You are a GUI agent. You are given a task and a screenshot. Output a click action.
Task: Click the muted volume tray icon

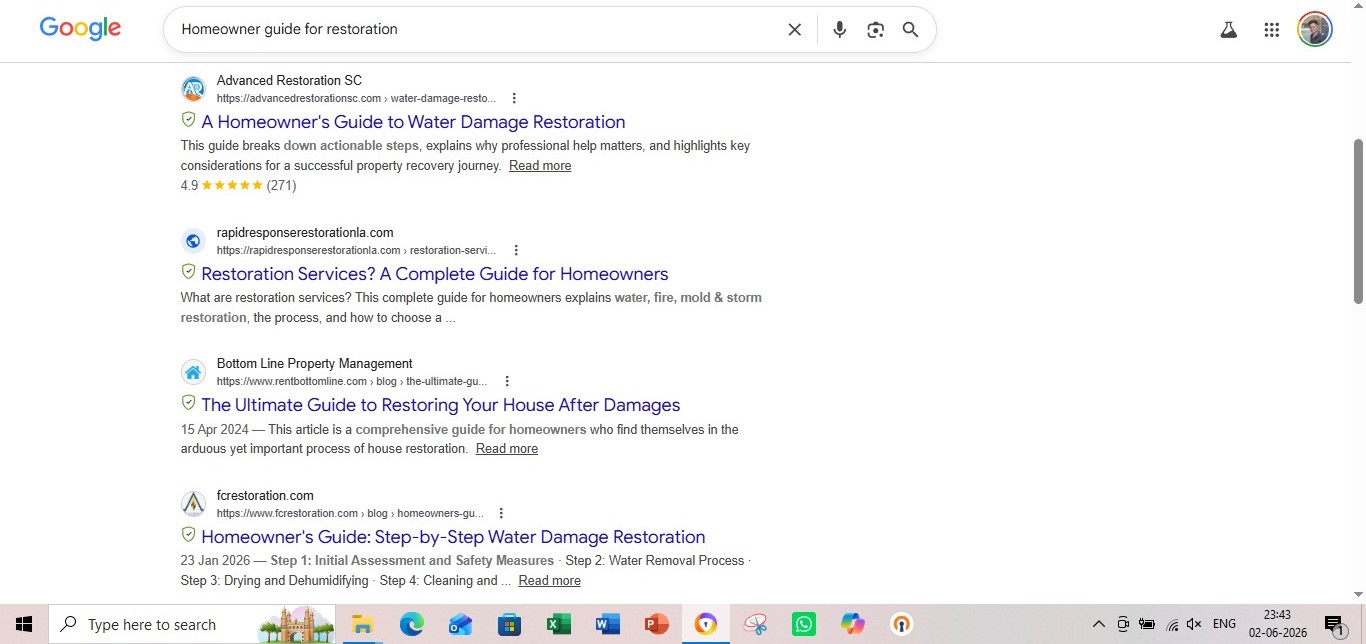click(x=1194, y=624)
